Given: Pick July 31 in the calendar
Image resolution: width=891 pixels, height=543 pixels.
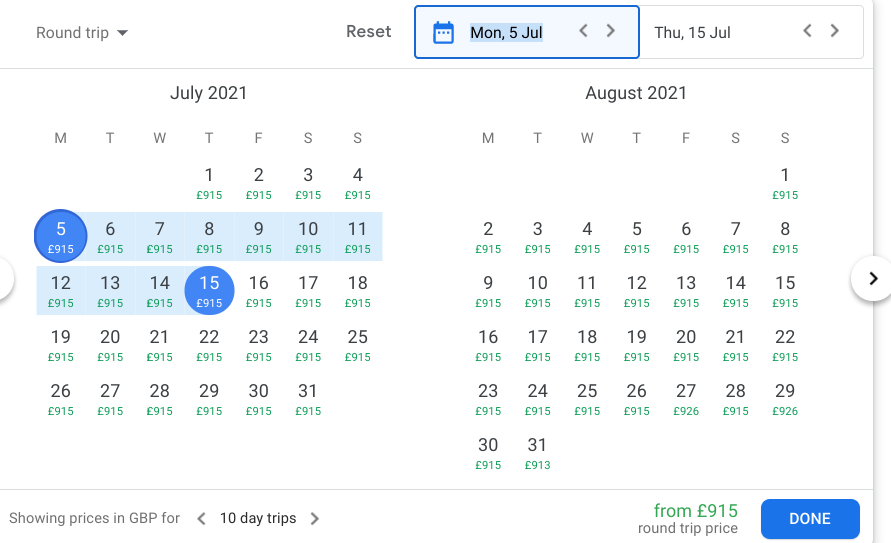Looking at the screenshot, I should (308, 398).
